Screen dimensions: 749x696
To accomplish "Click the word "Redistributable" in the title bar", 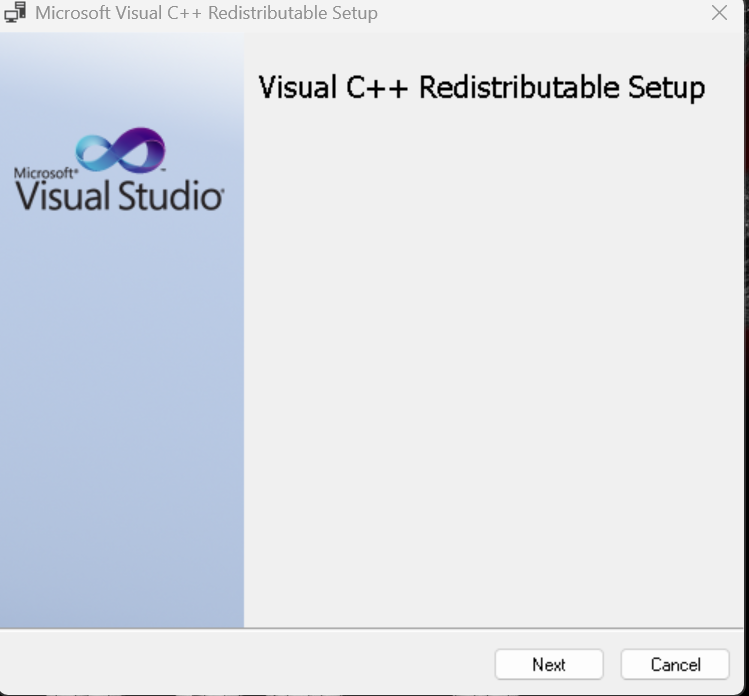I will (x=268, y=14).
